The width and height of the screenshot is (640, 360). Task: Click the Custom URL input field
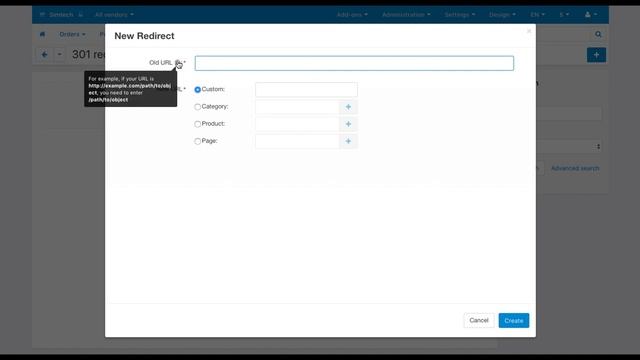(x=306, y=90)
